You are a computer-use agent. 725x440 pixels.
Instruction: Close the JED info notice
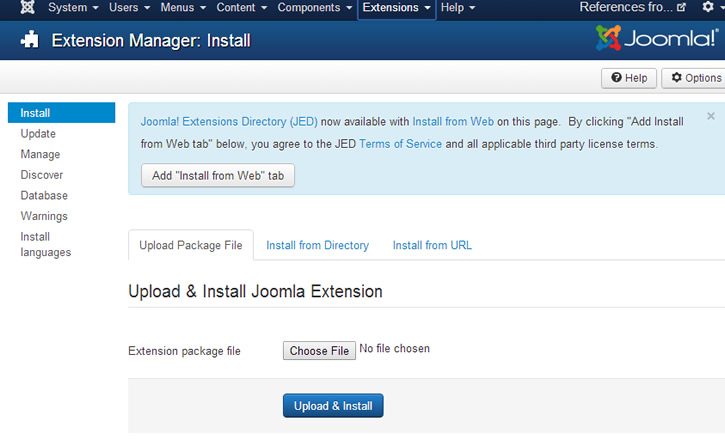tap(711, 116)
